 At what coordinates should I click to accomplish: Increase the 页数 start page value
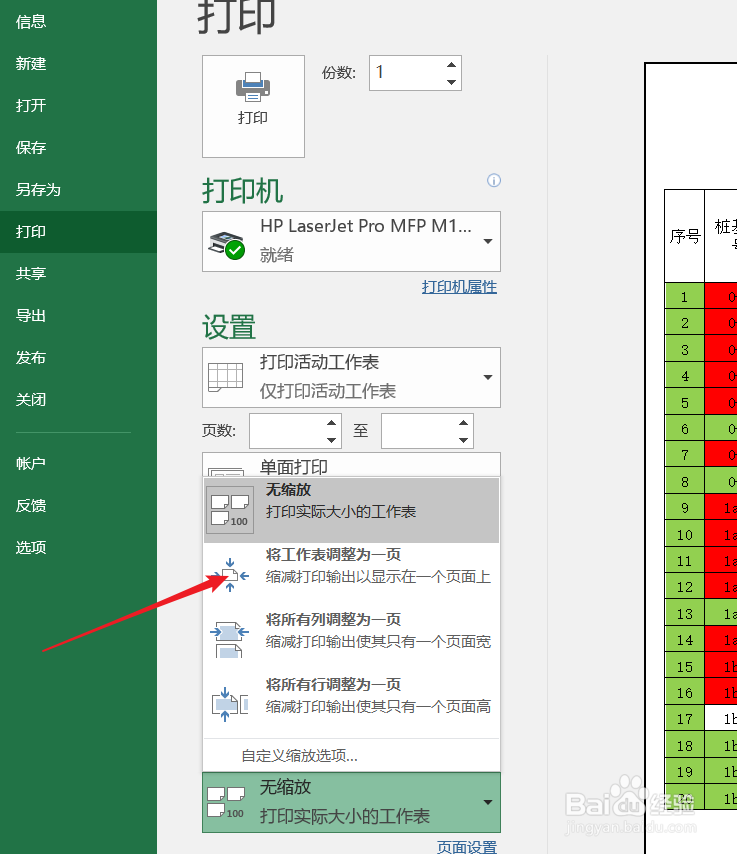point(332,423)
